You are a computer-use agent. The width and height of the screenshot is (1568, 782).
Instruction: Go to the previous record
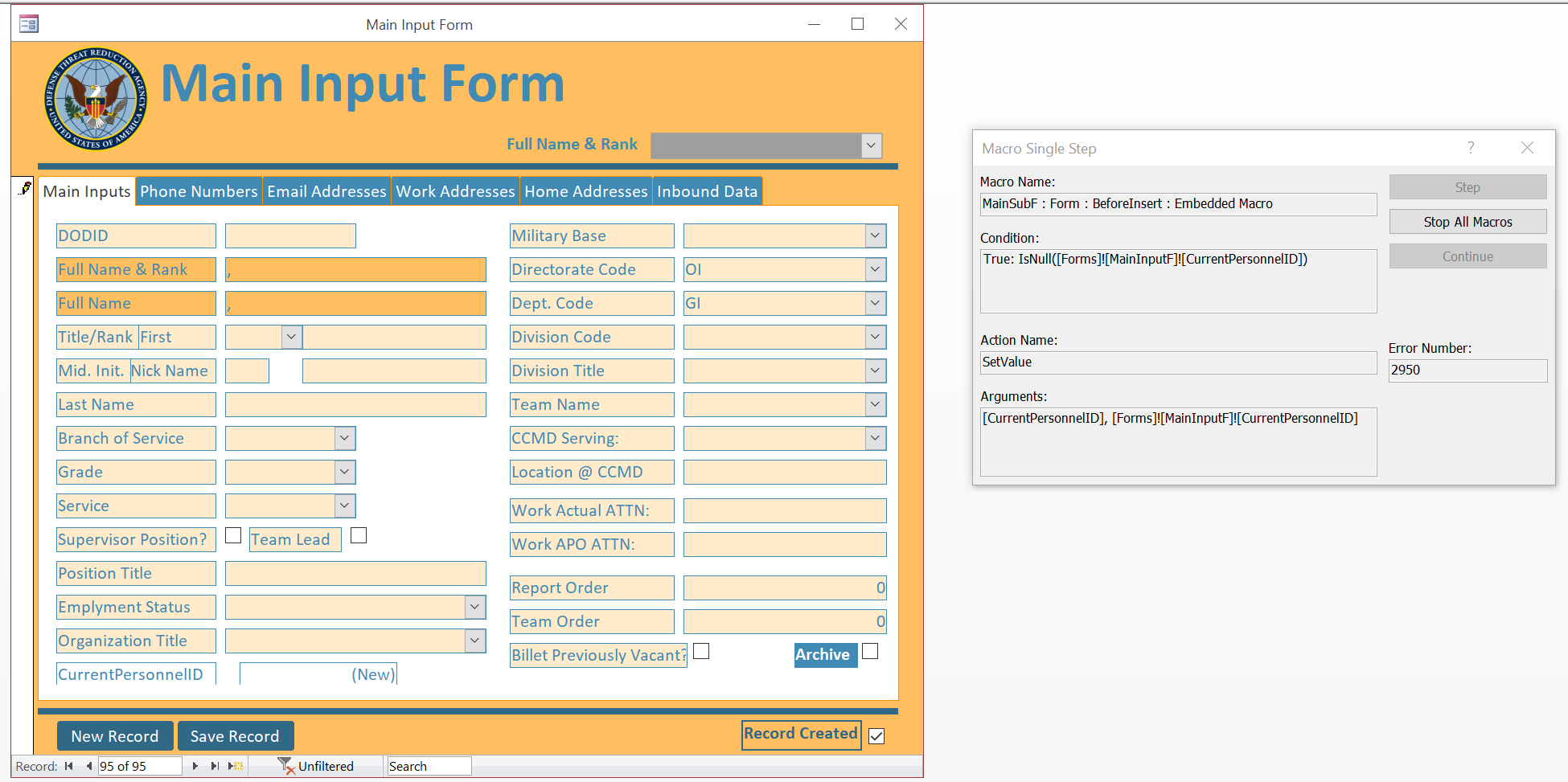[88, 766]
